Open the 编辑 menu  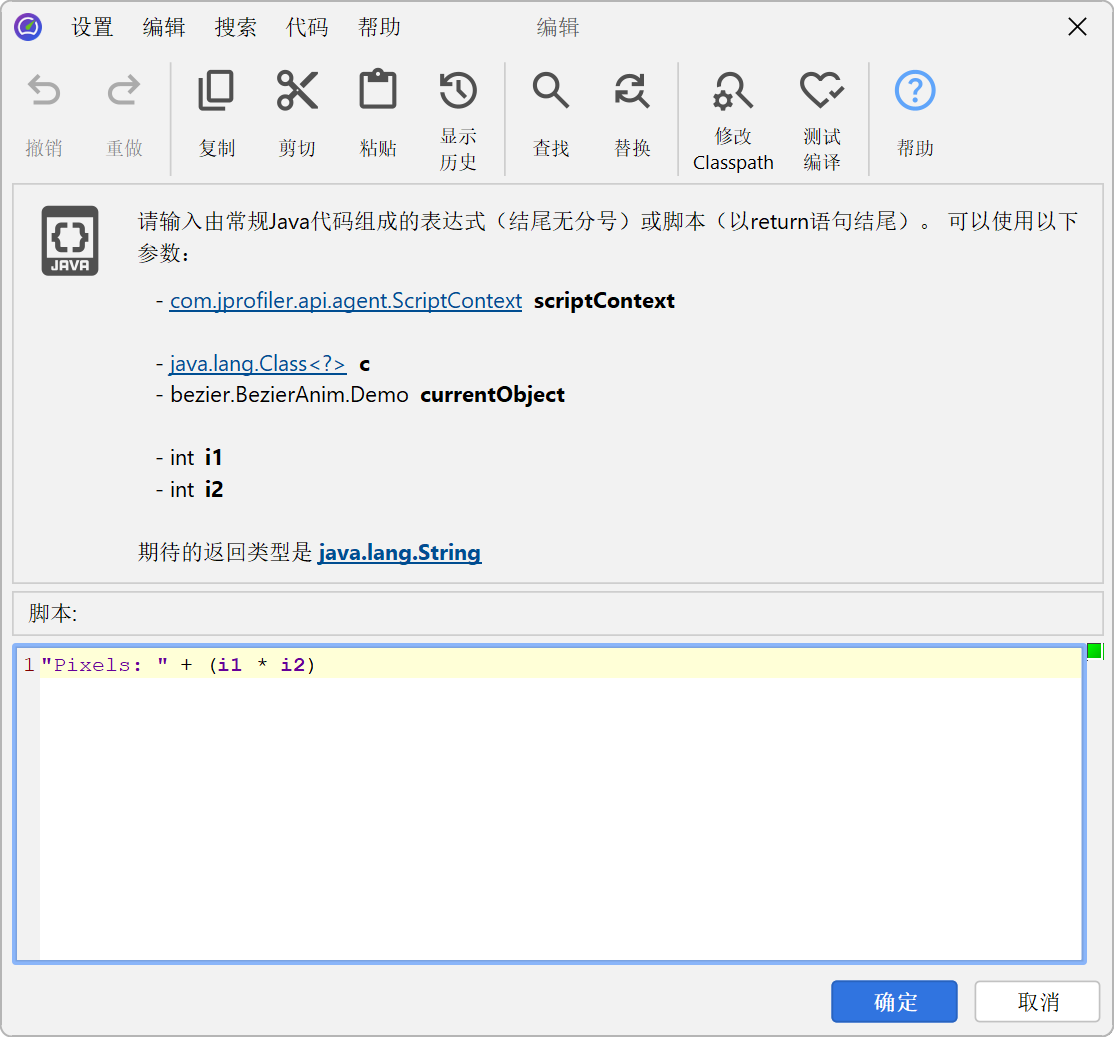164,28
